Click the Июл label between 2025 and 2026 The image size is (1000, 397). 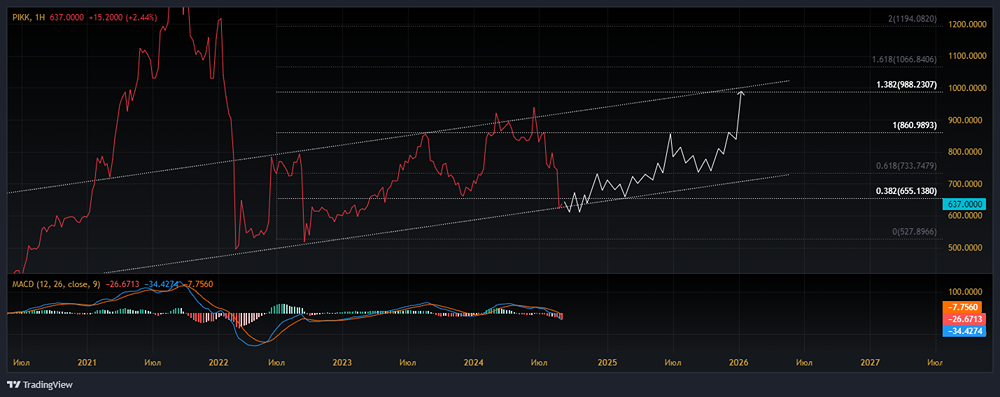pyautogui.click(x=672, y=363)
